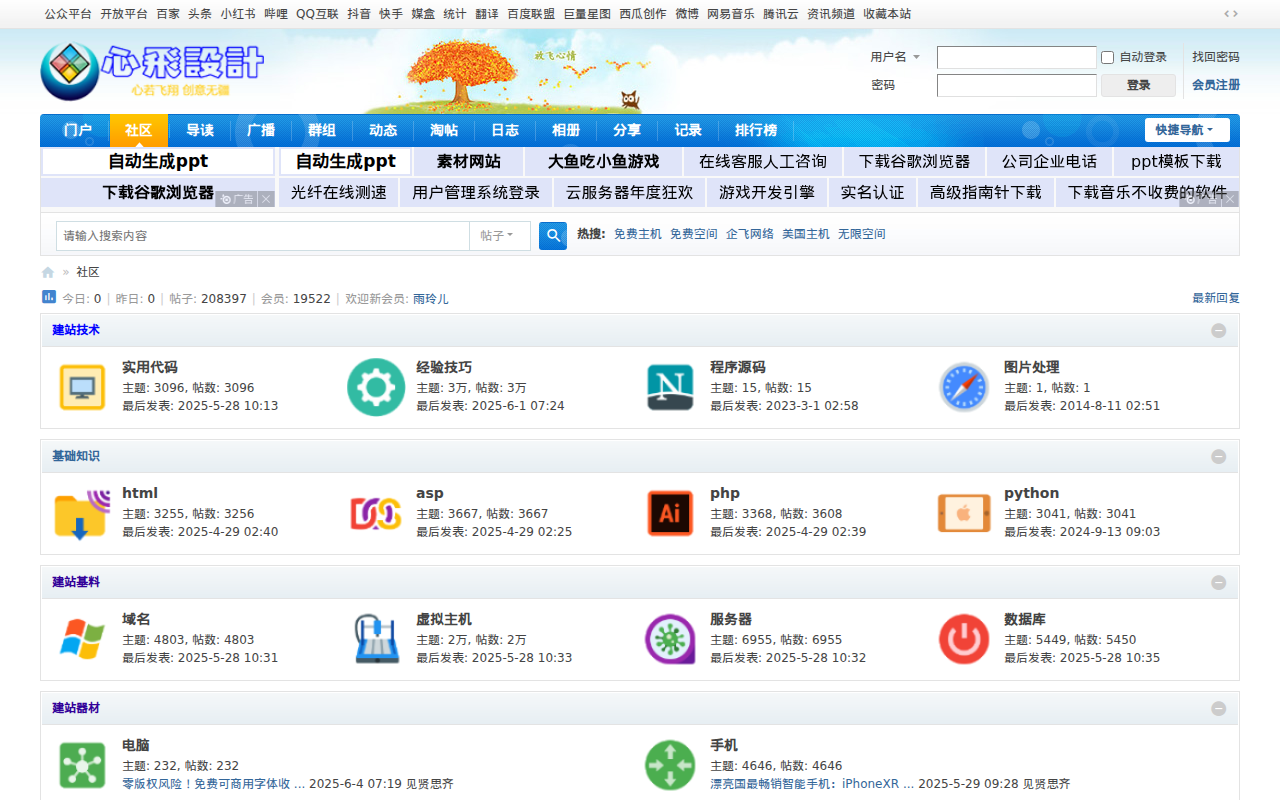
Task: Select the apple icon beside python
Action: point(963,513)
